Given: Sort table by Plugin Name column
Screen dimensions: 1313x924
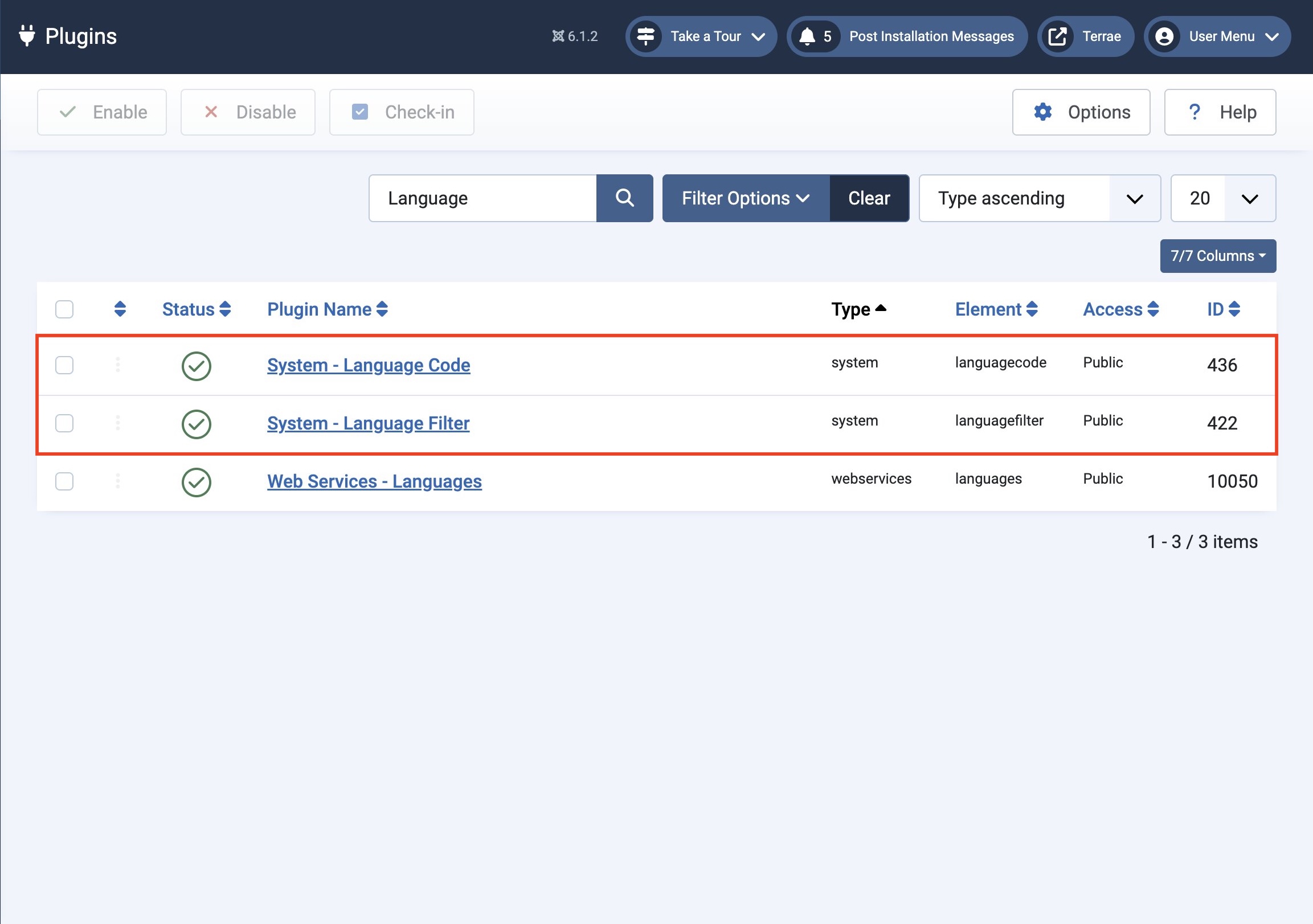Looking at the screenshot, I should pyautogui.click(x=328, y=309).
